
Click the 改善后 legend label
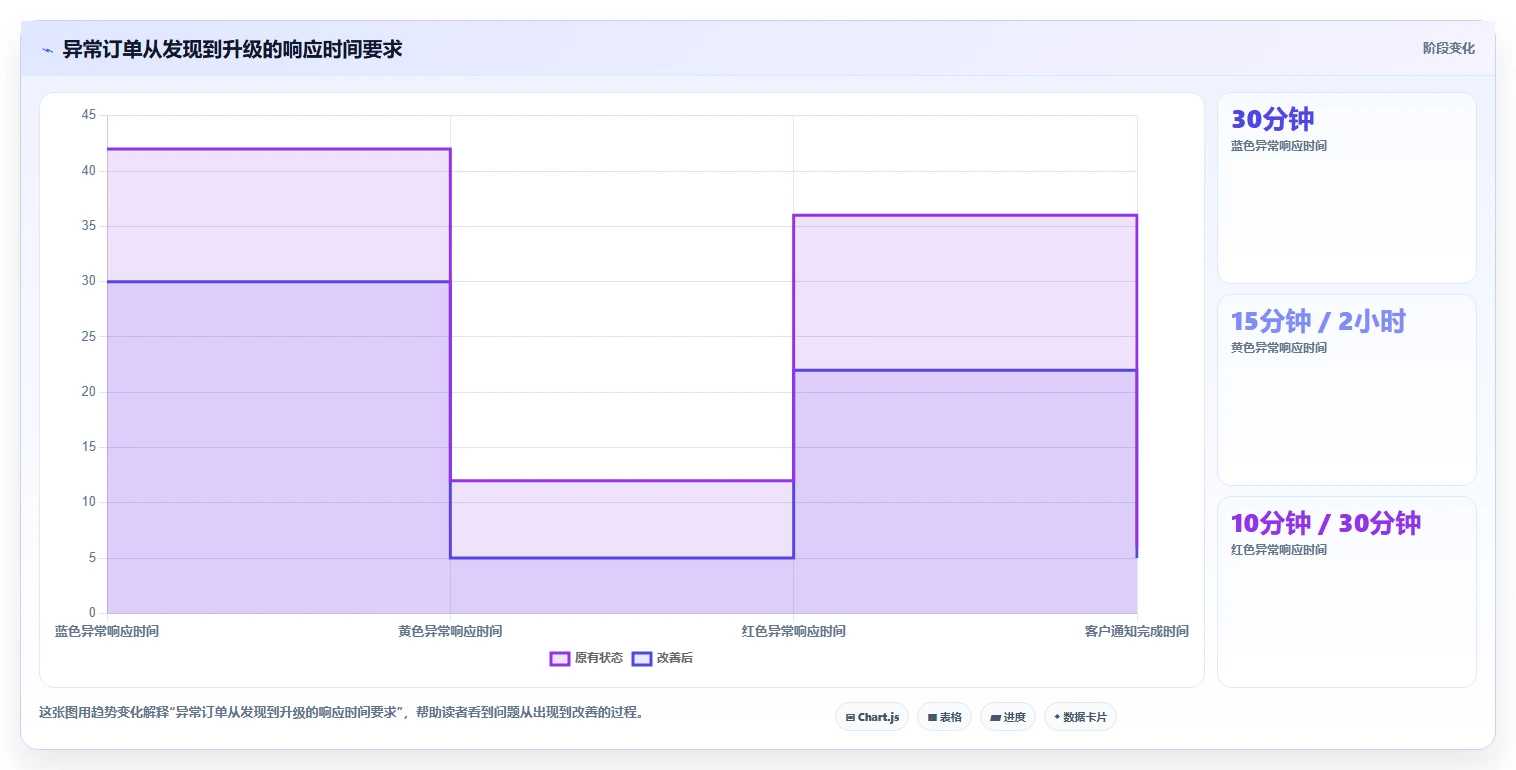(675, 658)
